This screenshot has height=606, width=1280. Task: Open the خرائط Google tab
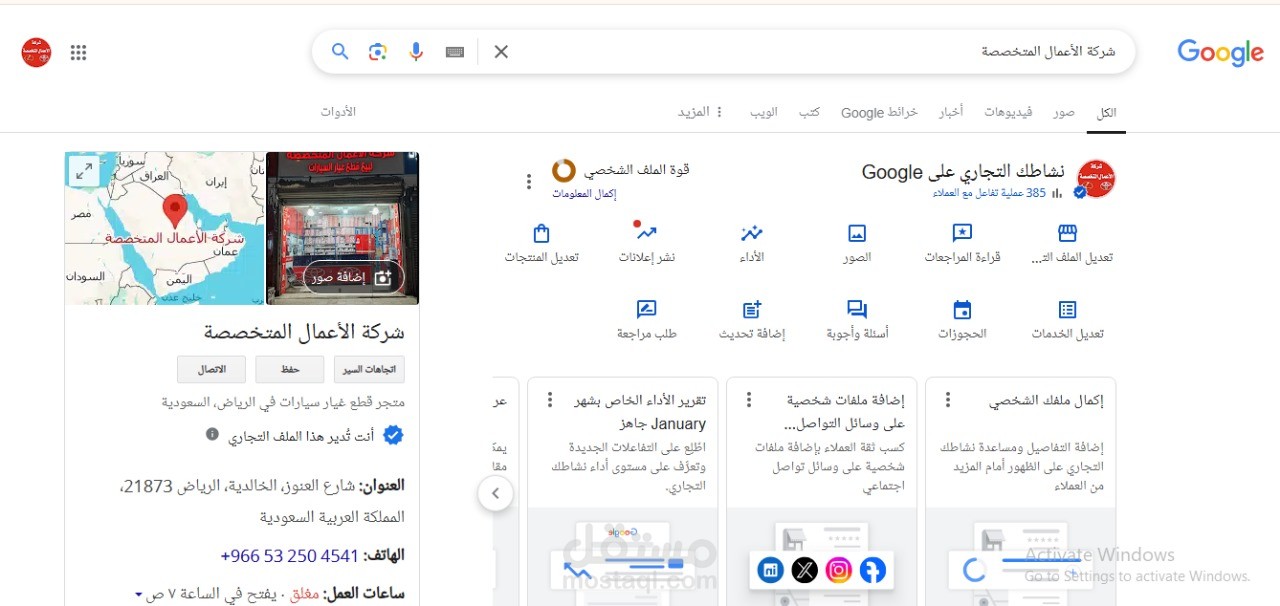click(879, 112)
